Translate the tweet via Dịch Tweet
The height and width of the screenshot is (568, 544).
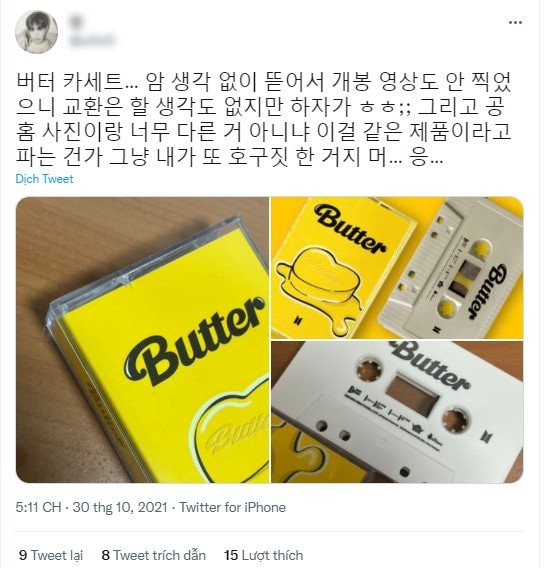[44, 179]
